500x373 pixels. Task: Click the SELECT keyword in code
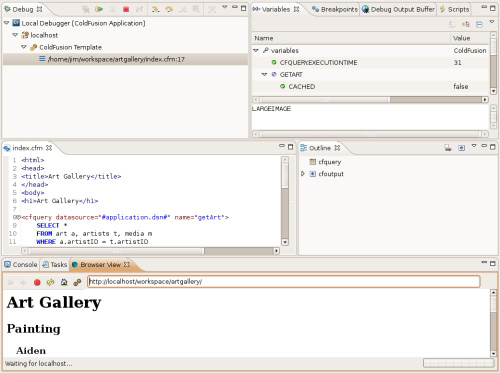coord(48,225)
